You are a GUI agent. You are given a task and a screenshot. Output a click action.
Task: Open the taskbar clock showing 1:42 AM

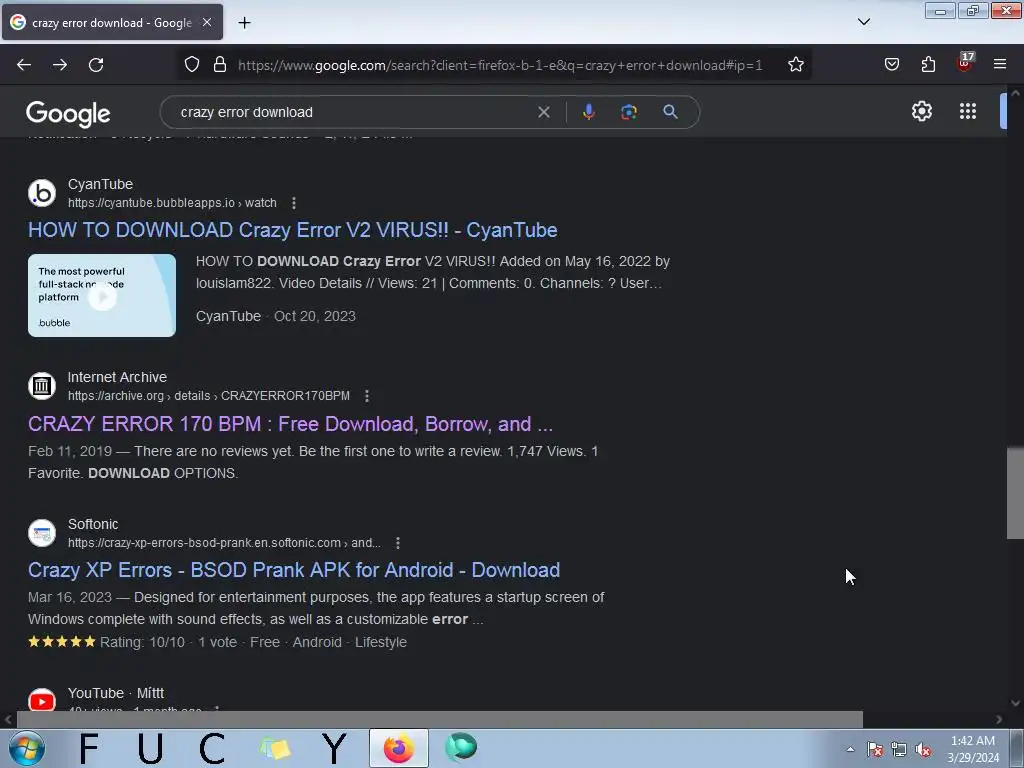(x=973, y=749)
